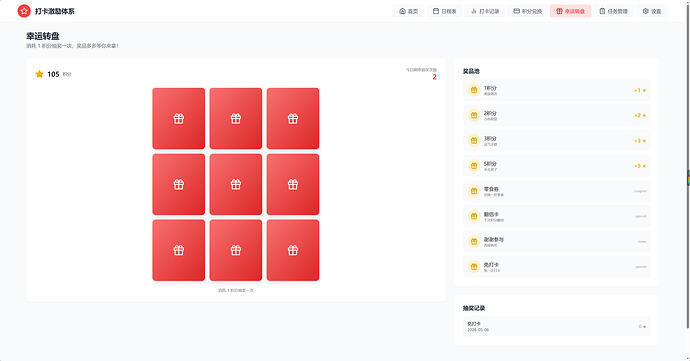Flip the bottom-right gift card
Viewport: 690px width, 361px height.
tap(293, 250)
